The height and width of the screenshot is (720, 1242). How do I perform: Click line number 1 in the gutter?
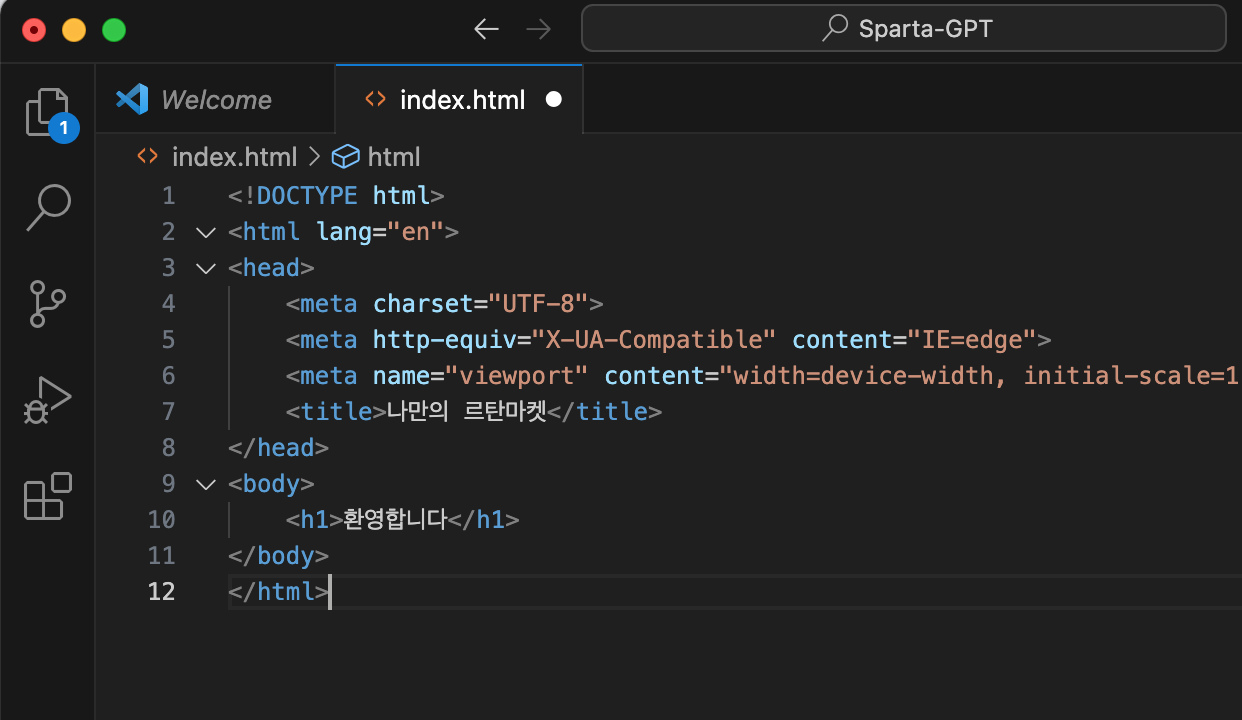tap(168, 196)
